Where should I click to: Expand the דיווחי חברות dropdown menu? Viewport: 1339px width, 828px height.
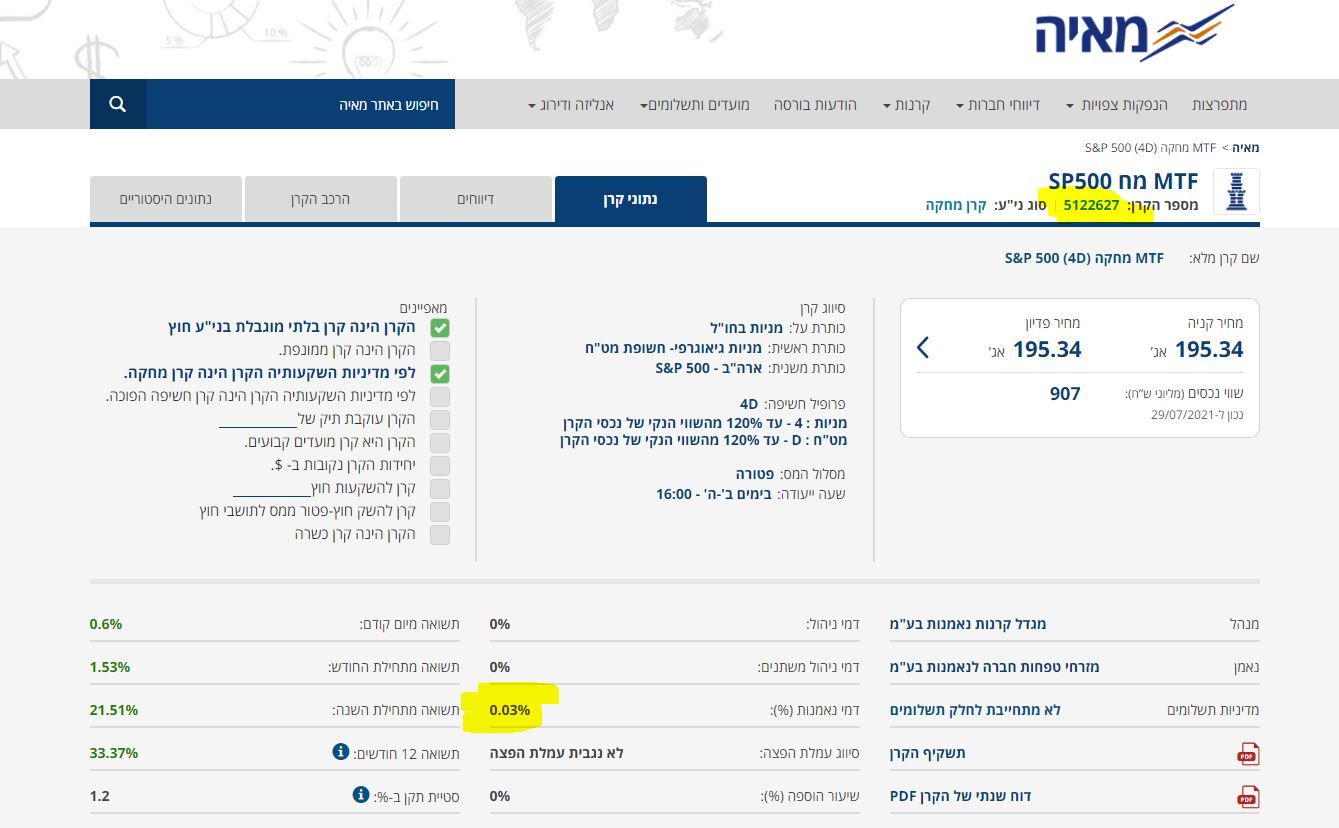point(998,105)
